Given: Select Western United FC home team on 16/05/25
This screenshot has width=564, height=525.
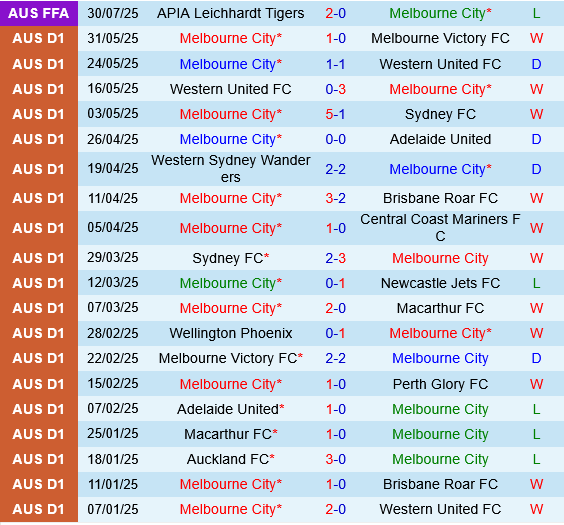Looking at the screenshot, I should pos(231,89).
